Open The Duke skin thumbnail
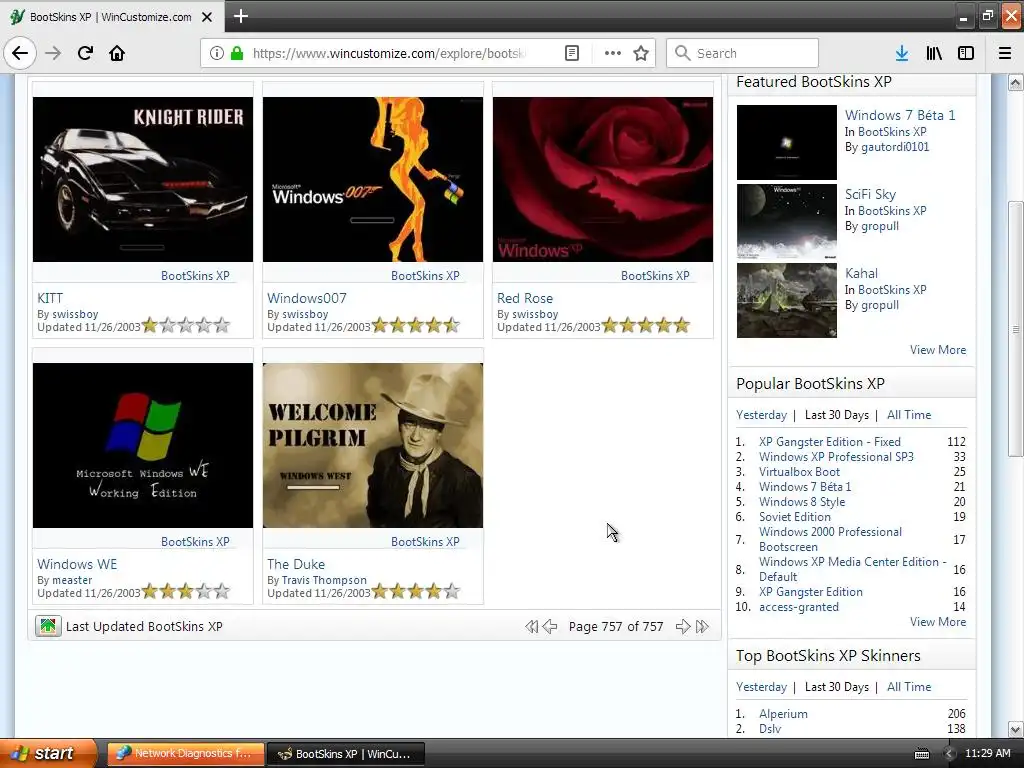Image resolution: width=1024 pixels, height=768 pixels. (x=373, y=445)
